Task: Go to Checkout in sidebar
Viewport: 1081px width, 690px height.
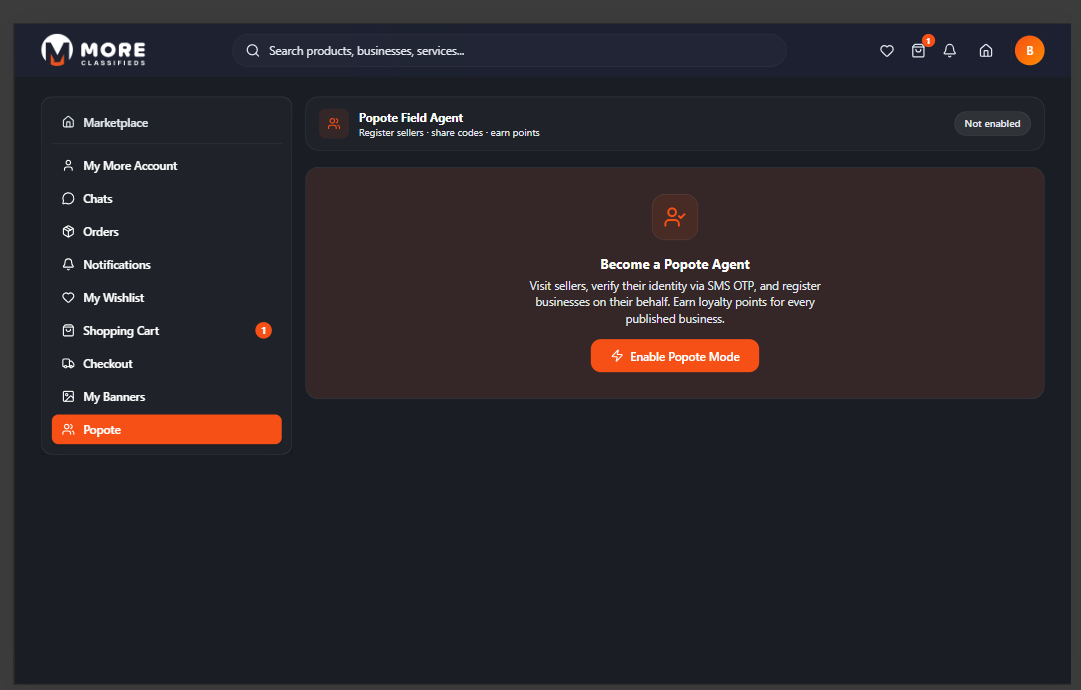Action: (x=108, y=364)
